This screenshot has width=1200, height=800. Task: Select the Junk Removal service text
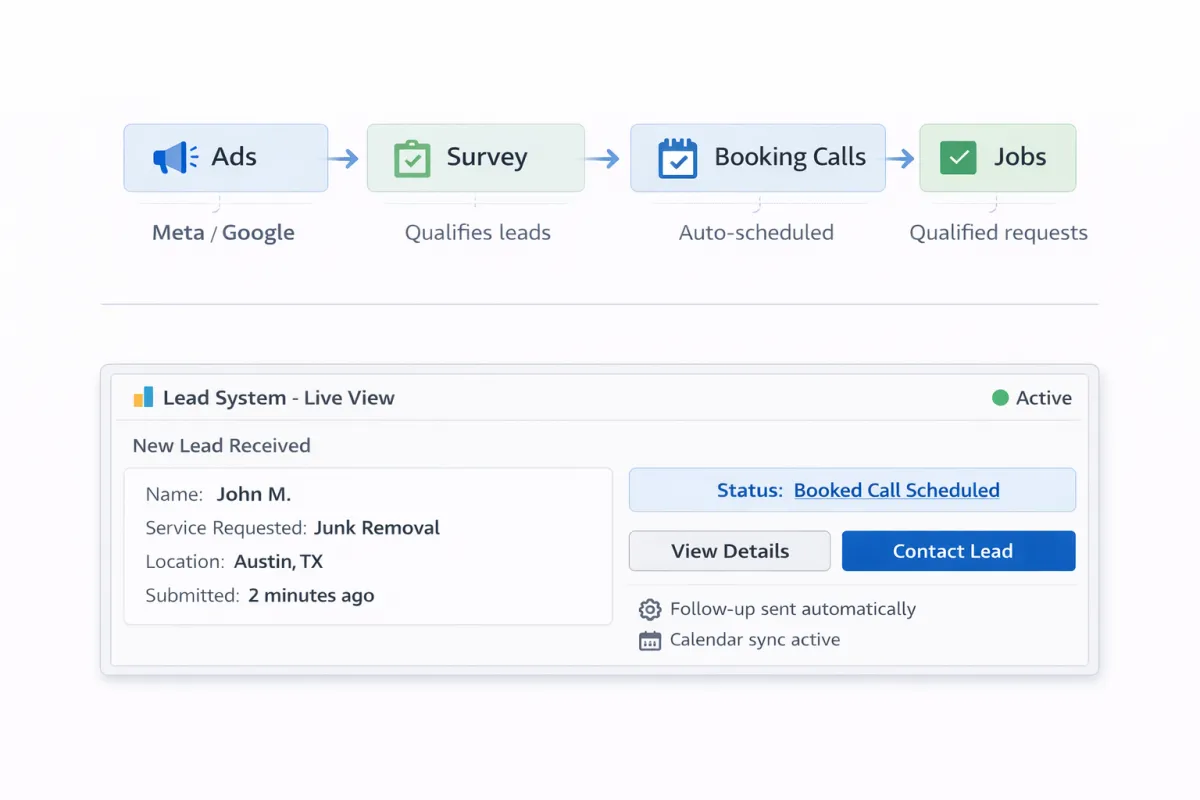click(x=376, y=528)
